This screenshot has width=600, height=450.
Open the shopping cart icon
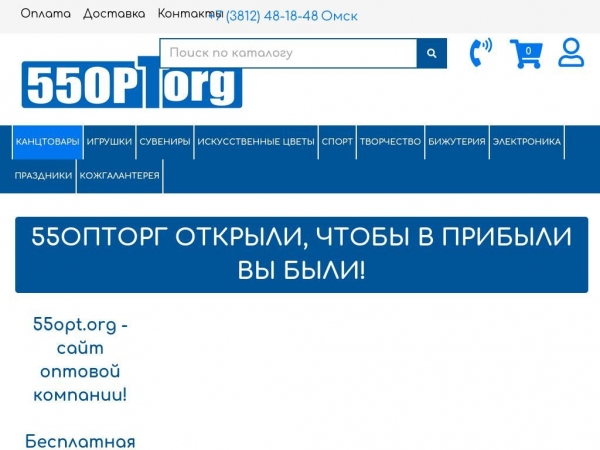[x=526, y=54]
